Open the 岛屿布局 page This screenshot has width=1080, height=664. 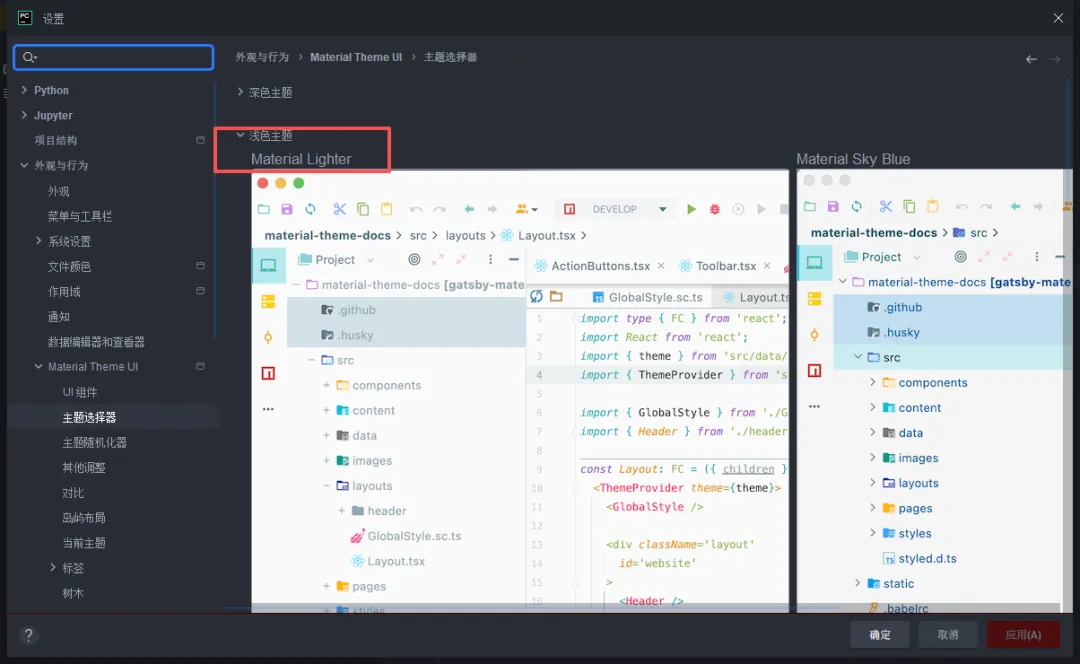tap(84, 518)
